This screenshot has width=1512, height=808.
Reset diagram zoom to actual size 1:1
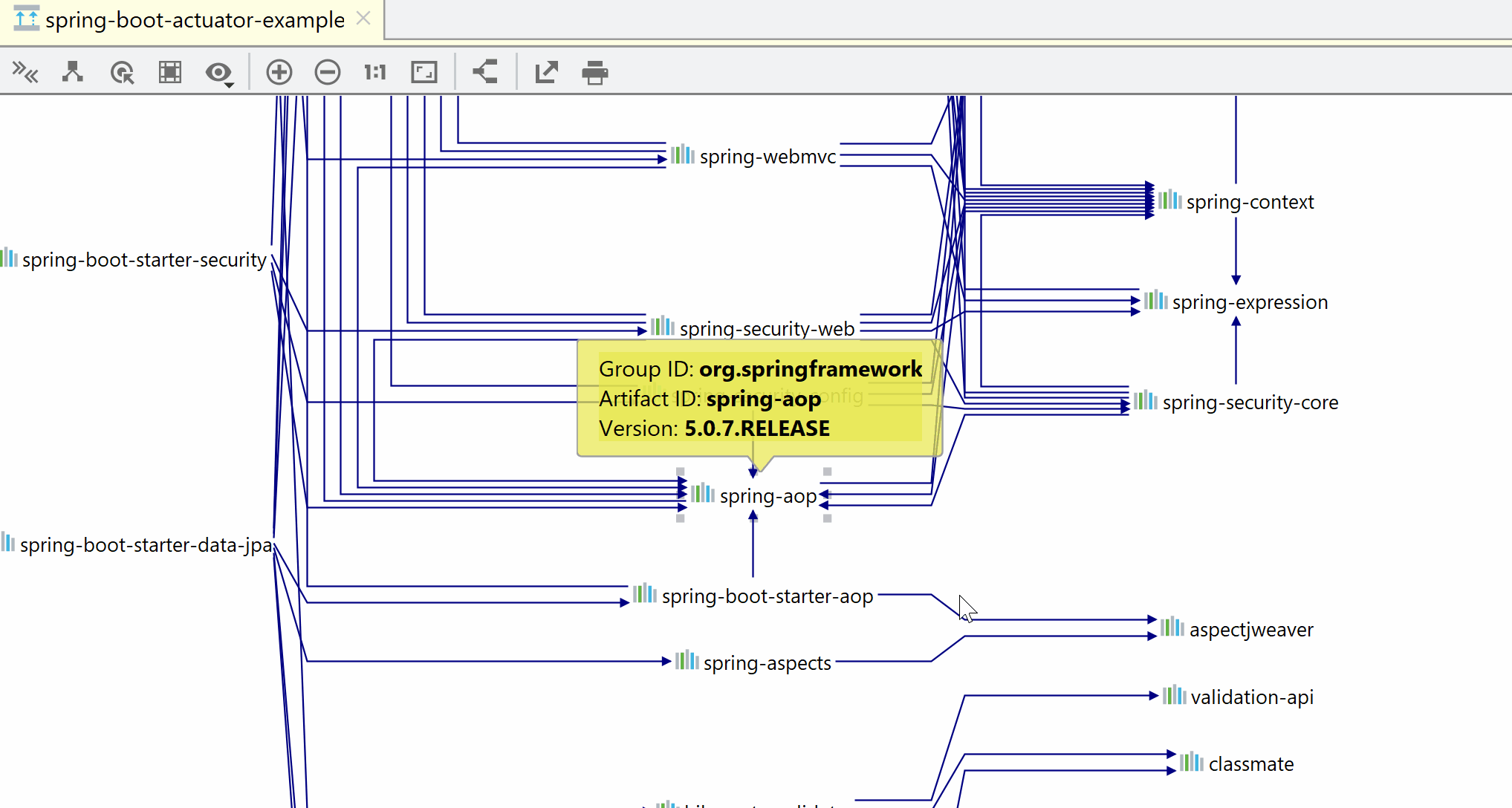pyautogui.click(x=374, y=72)
